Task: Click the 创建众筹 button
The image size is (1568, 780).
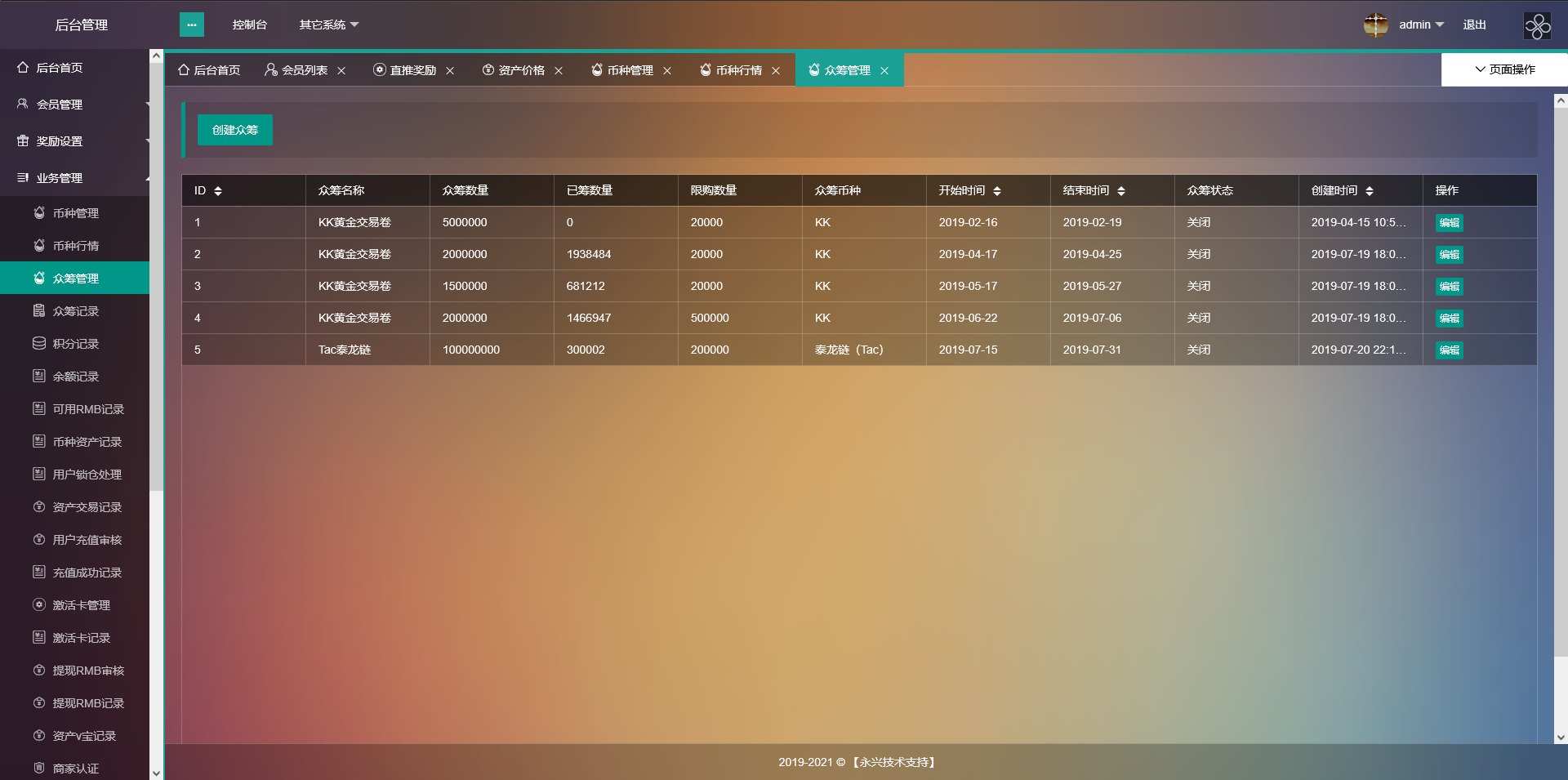Action: point(235,130)
